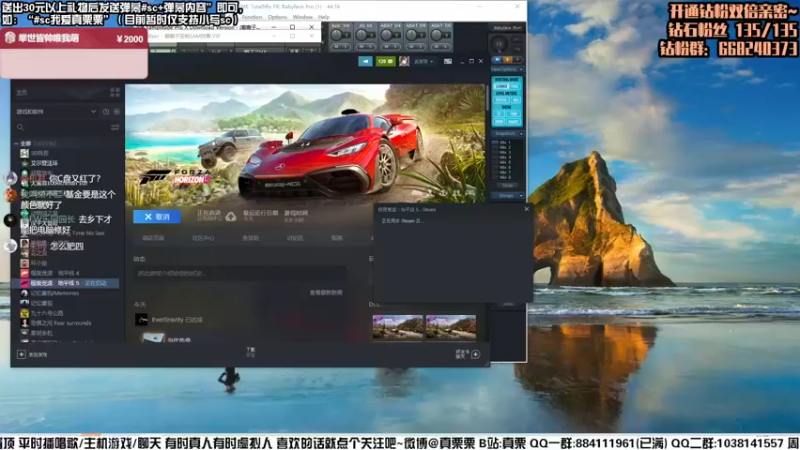Expand the Steam account name dropdown
The width and height of the screenshot is (800, 450).
click(423, 61)
